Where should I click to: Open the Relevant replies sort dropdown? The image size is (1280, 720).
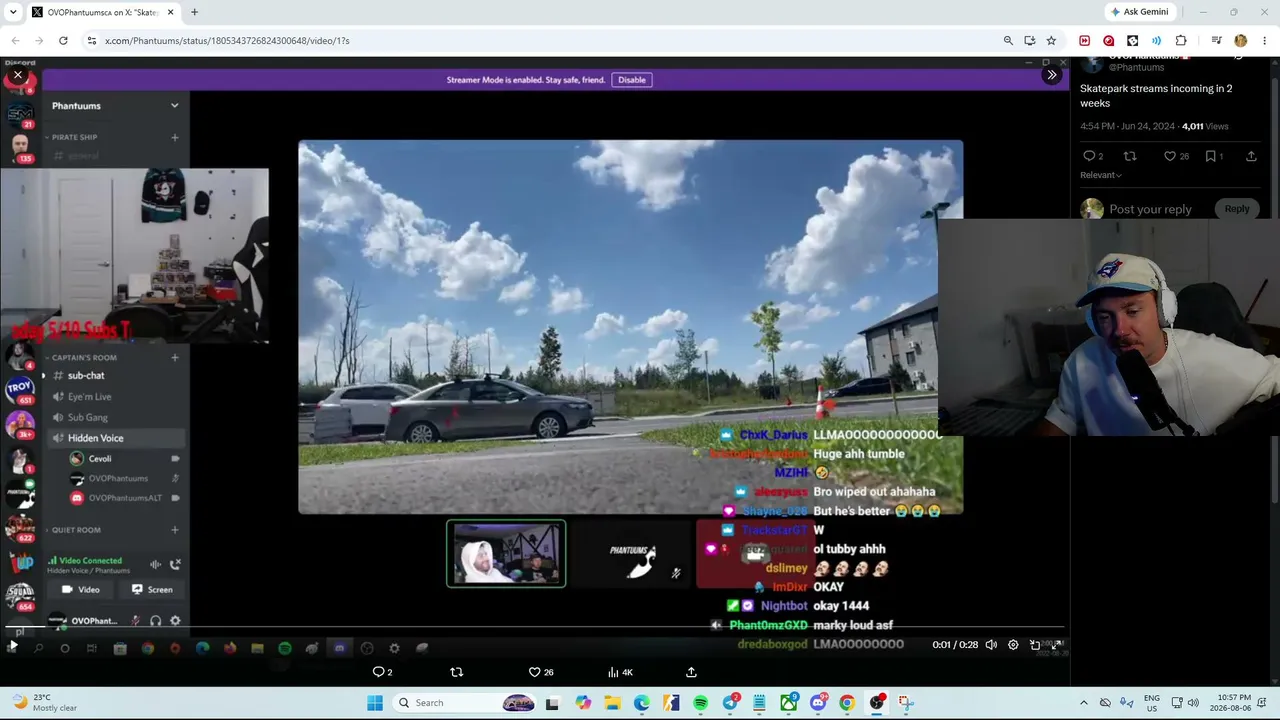[1100, 175]
